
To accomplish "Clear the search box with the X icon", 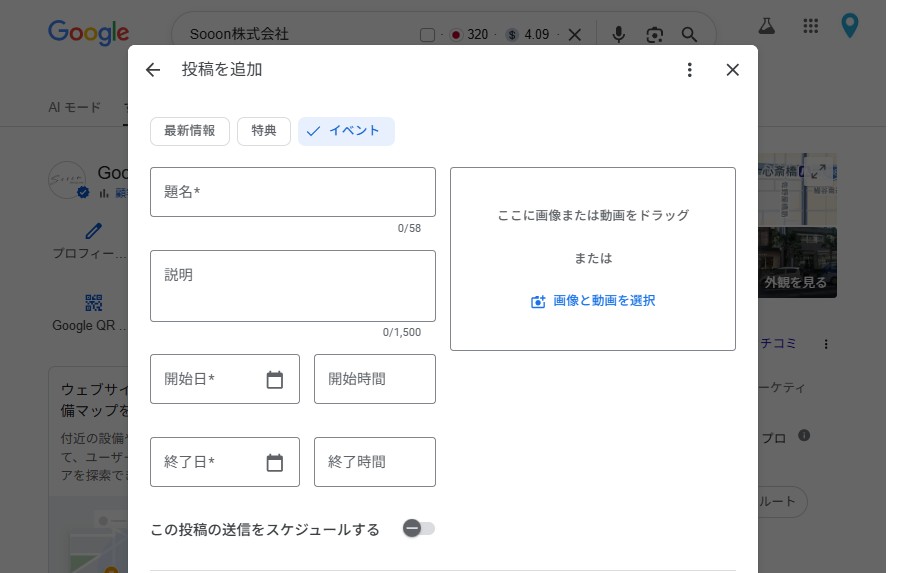I will pyautogui.click(x=575, y=35).
